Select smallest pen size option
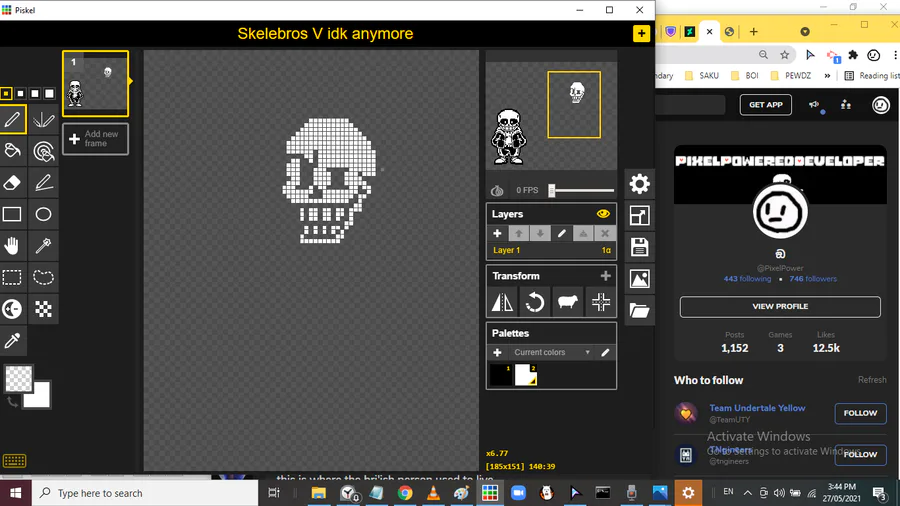This screenshot has width=900, height=506. click(x=6, y=94)
